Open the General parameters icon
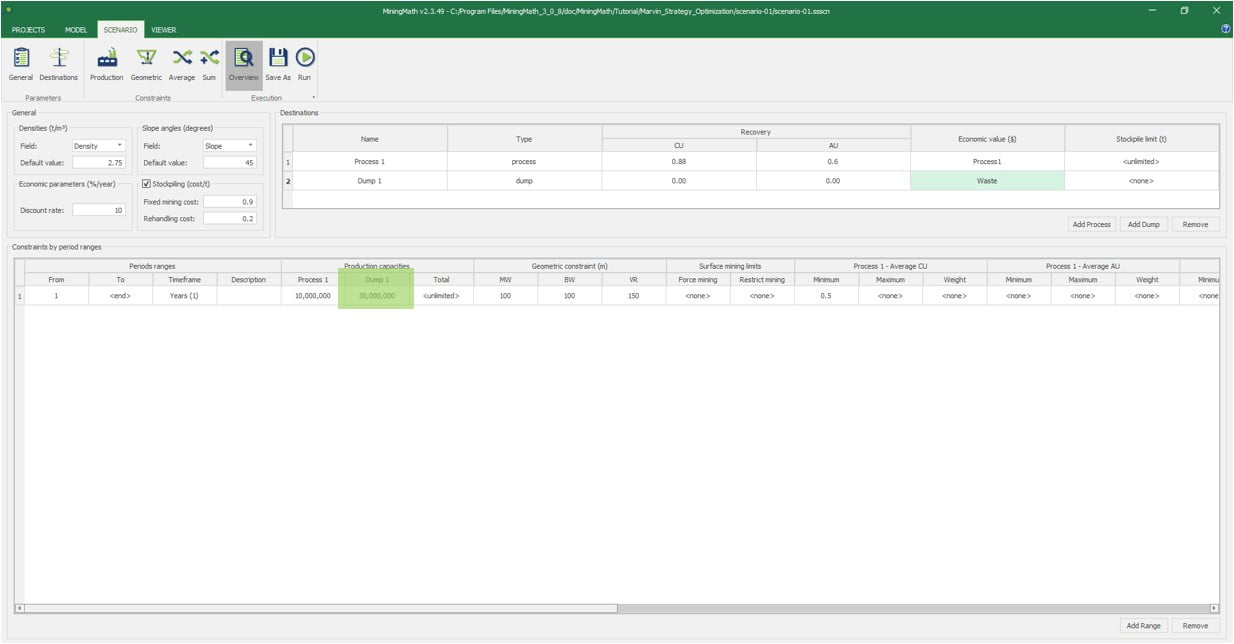Screen dimensions: 1234x644 tap(21, 58)
